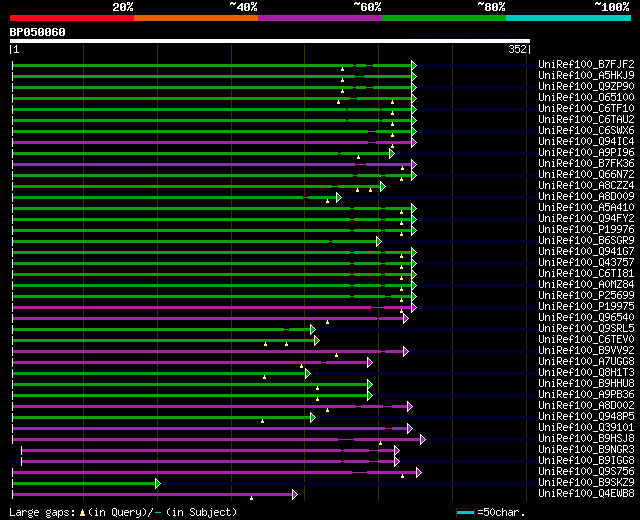The height and width of the screenshot is (520, 640).
Task: Open the UniRef100_A8D009 entry label
Action: click(586, 196)
